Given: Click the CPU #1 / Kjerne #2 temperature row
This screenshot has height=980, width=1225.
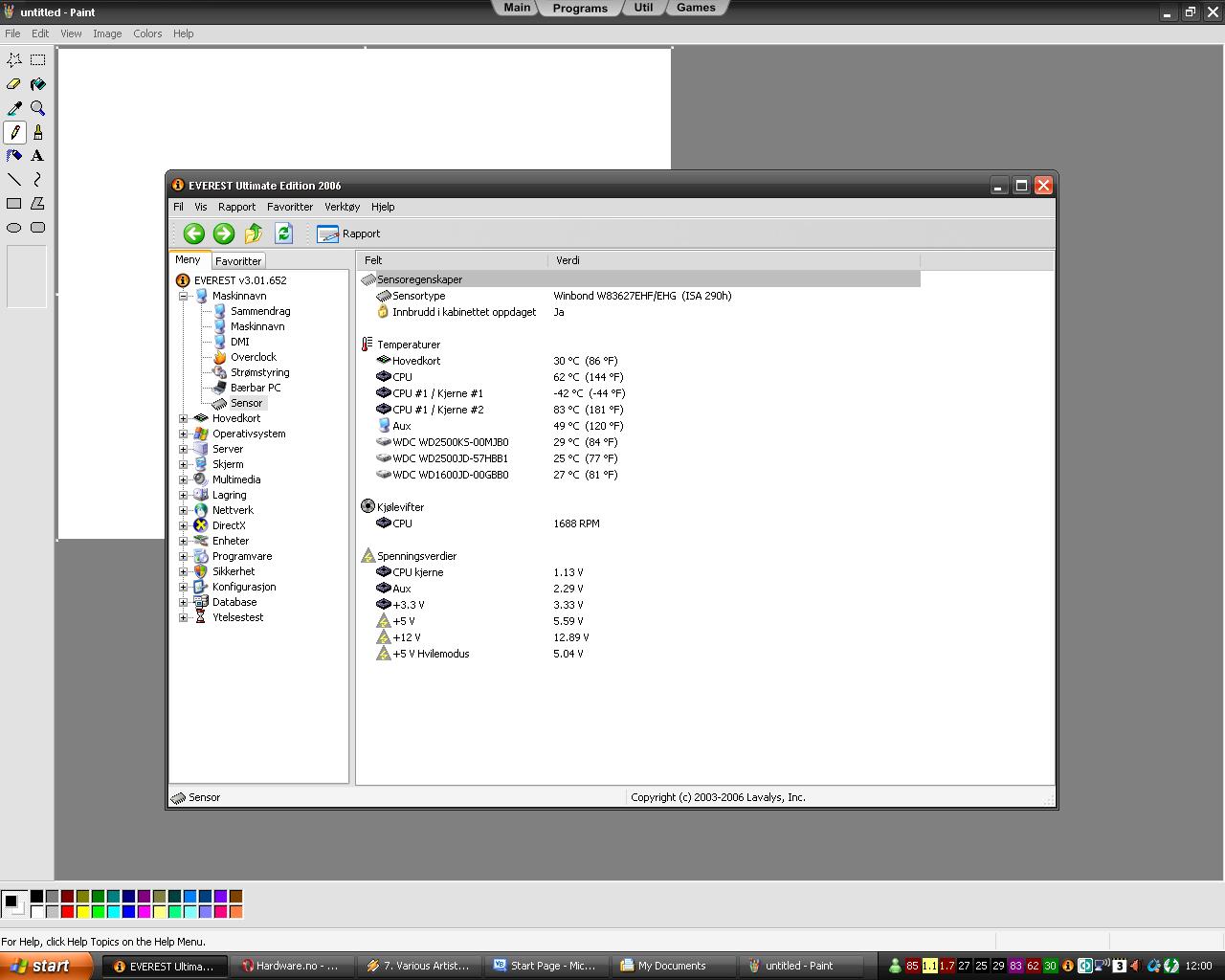Looking at the screenshot, I should pos(638,410).
